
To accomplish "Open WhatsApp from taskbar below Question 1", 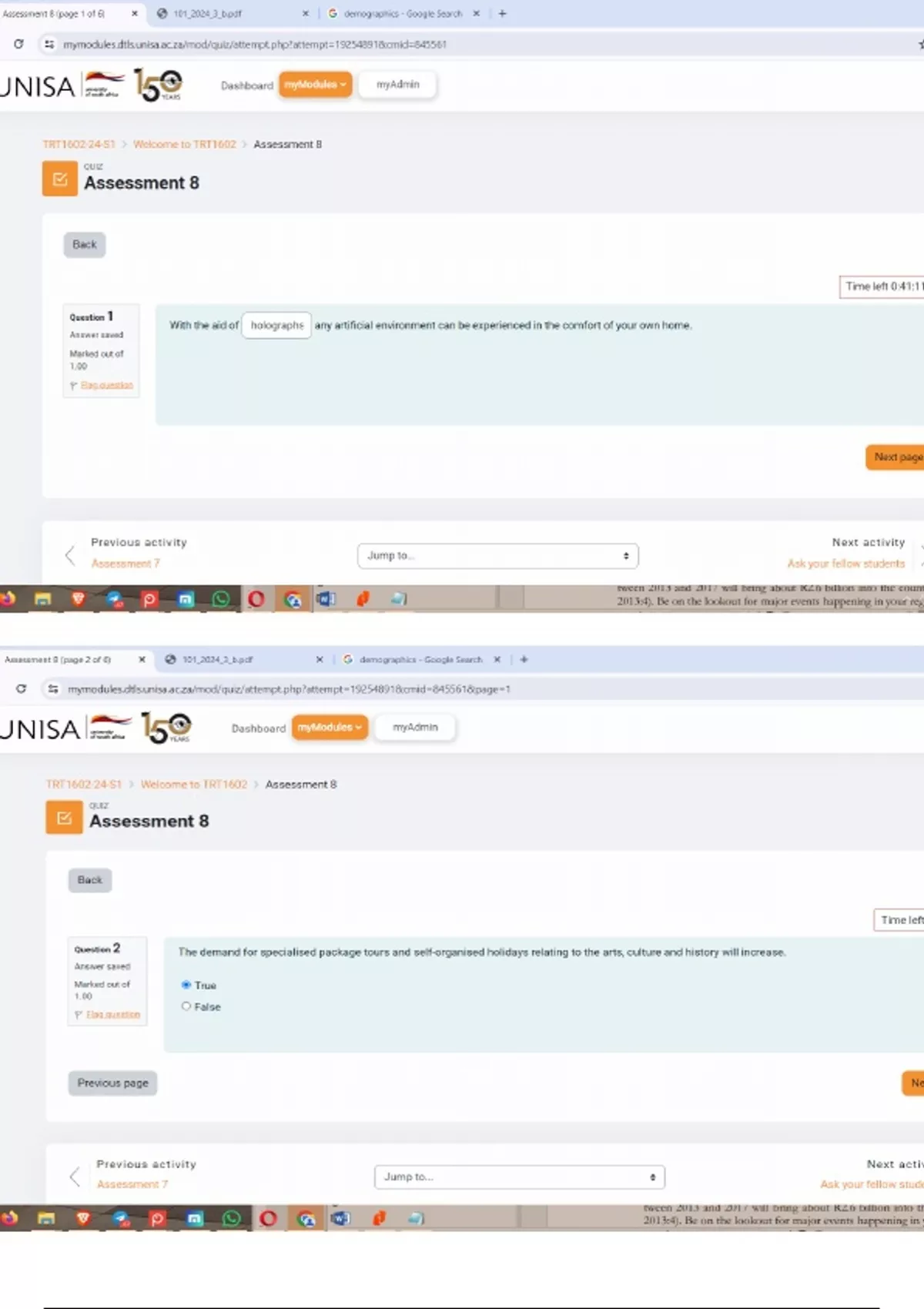I will (x=221, y=599).
